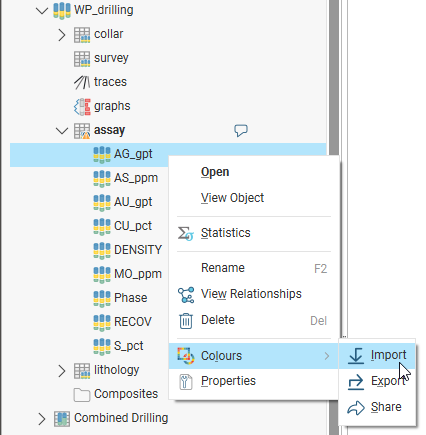426x435 pixels.
Task: Select the AU_gpt column in the tree
Action: click(133, 202)
